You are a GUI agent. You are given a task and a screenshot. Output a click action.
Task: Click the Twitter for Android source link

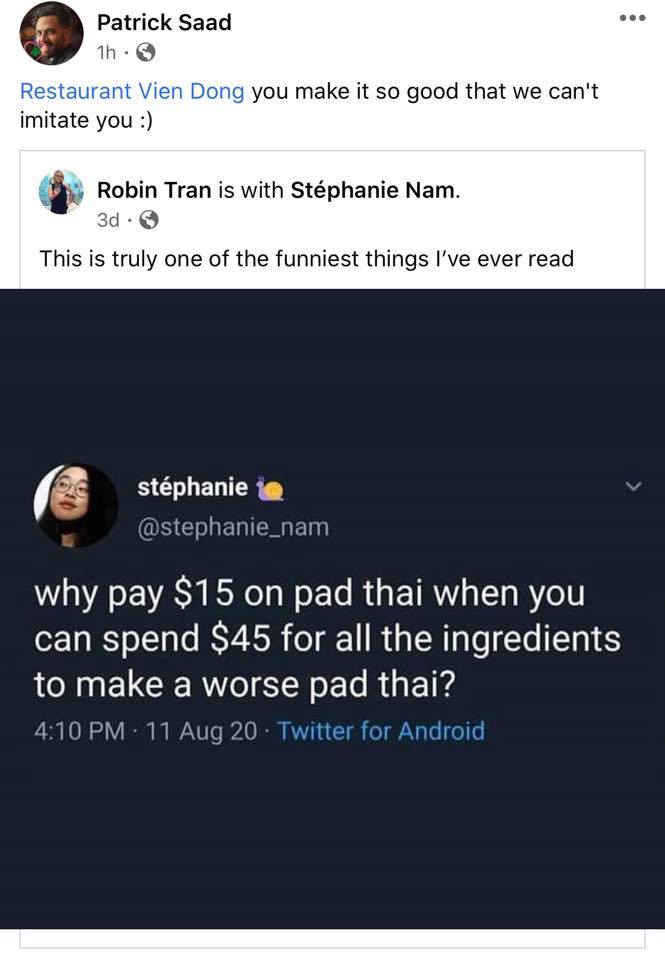(381, 730)
